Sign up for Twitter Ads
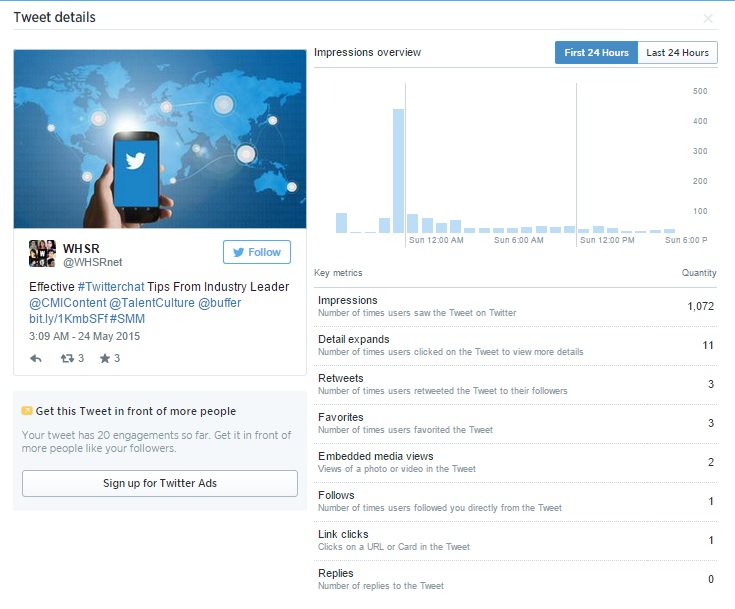The height and width of the screenshot is (609, 735). click(x=160, y=483)
